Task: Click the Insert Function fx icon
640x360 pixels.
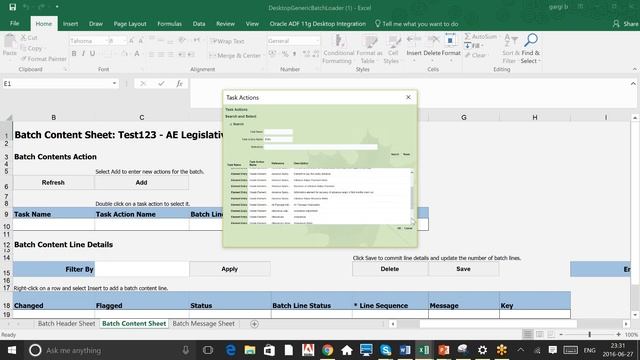Action: pos(179,83)
